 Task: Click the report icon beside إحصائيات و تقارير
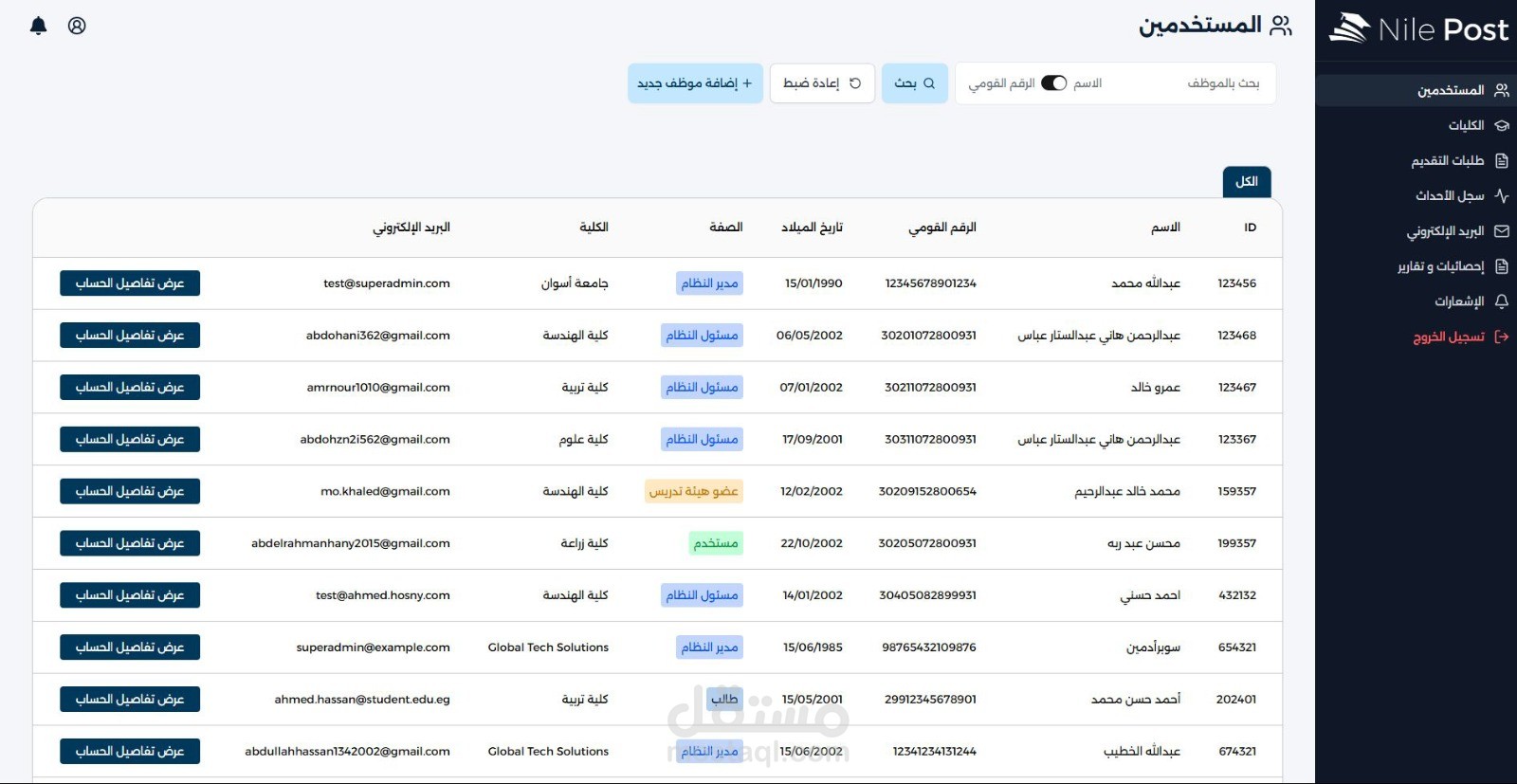tap(1502, 266)
